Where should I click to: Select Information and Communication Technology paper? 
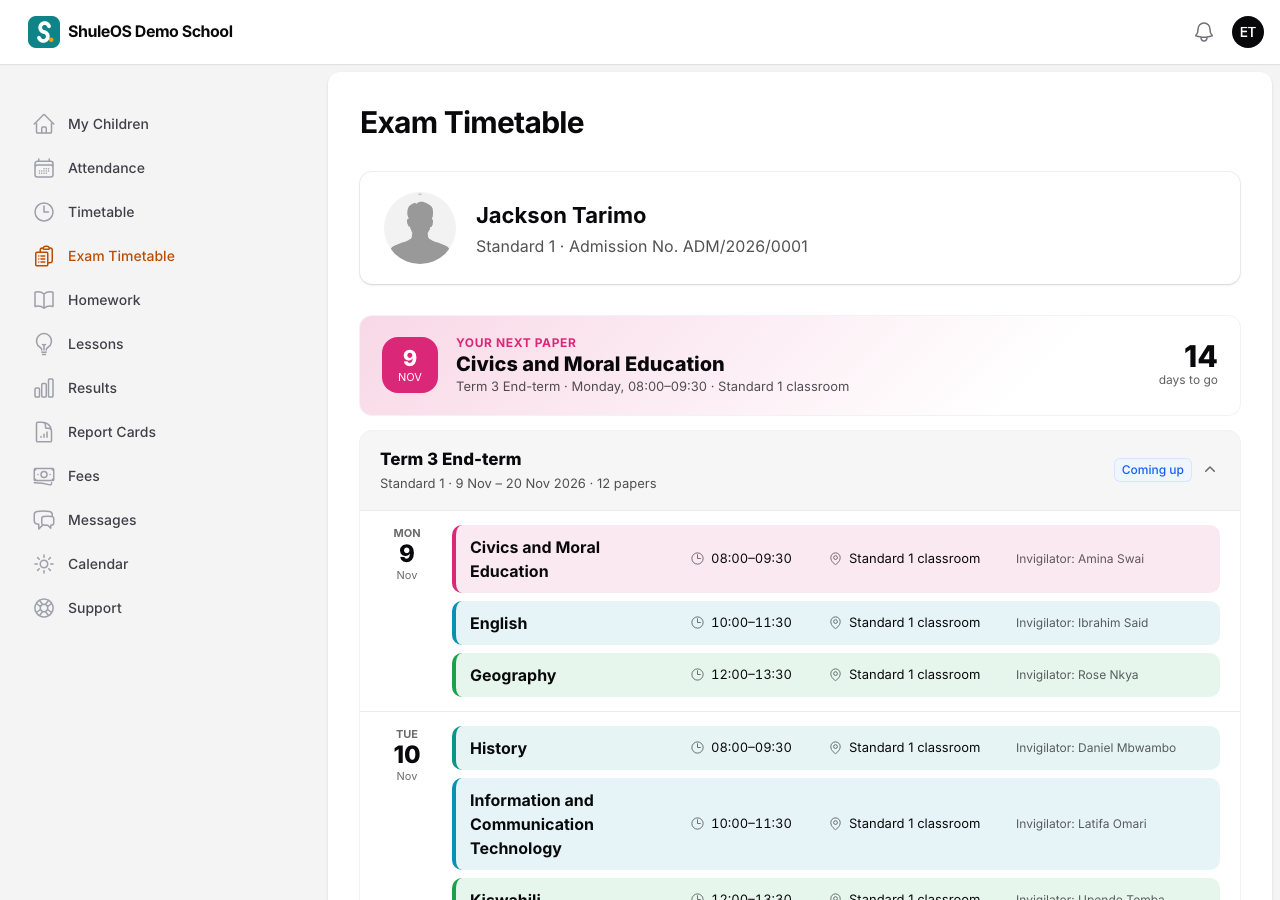point(836,824)
